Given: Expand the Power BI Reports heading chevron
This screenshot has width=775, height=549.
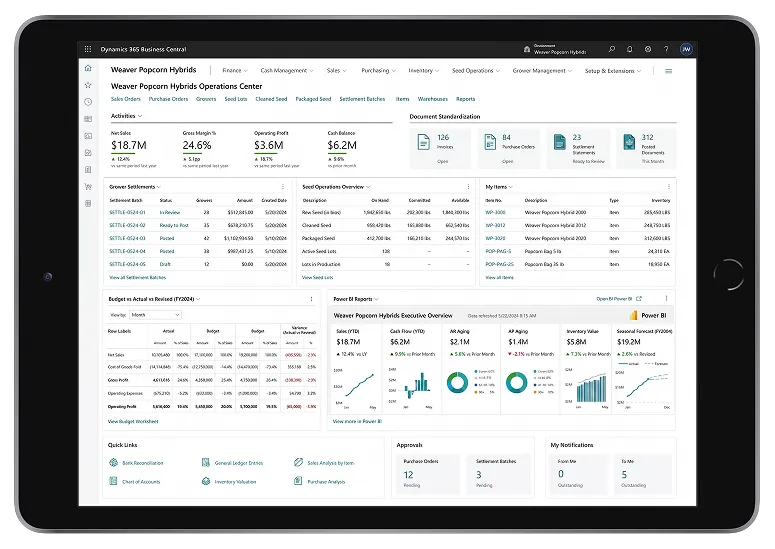Looking at the screenshot, I should coord(377,299).
